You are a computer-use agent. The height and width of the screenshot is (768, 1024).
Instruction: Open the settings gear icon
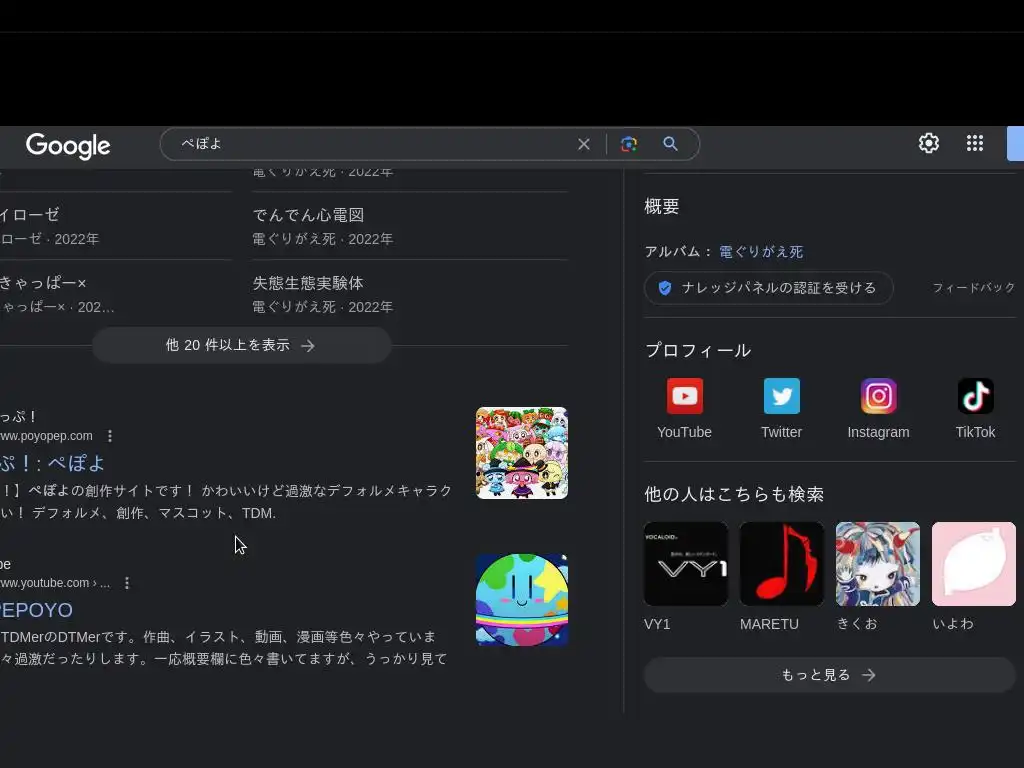(929, 143)
